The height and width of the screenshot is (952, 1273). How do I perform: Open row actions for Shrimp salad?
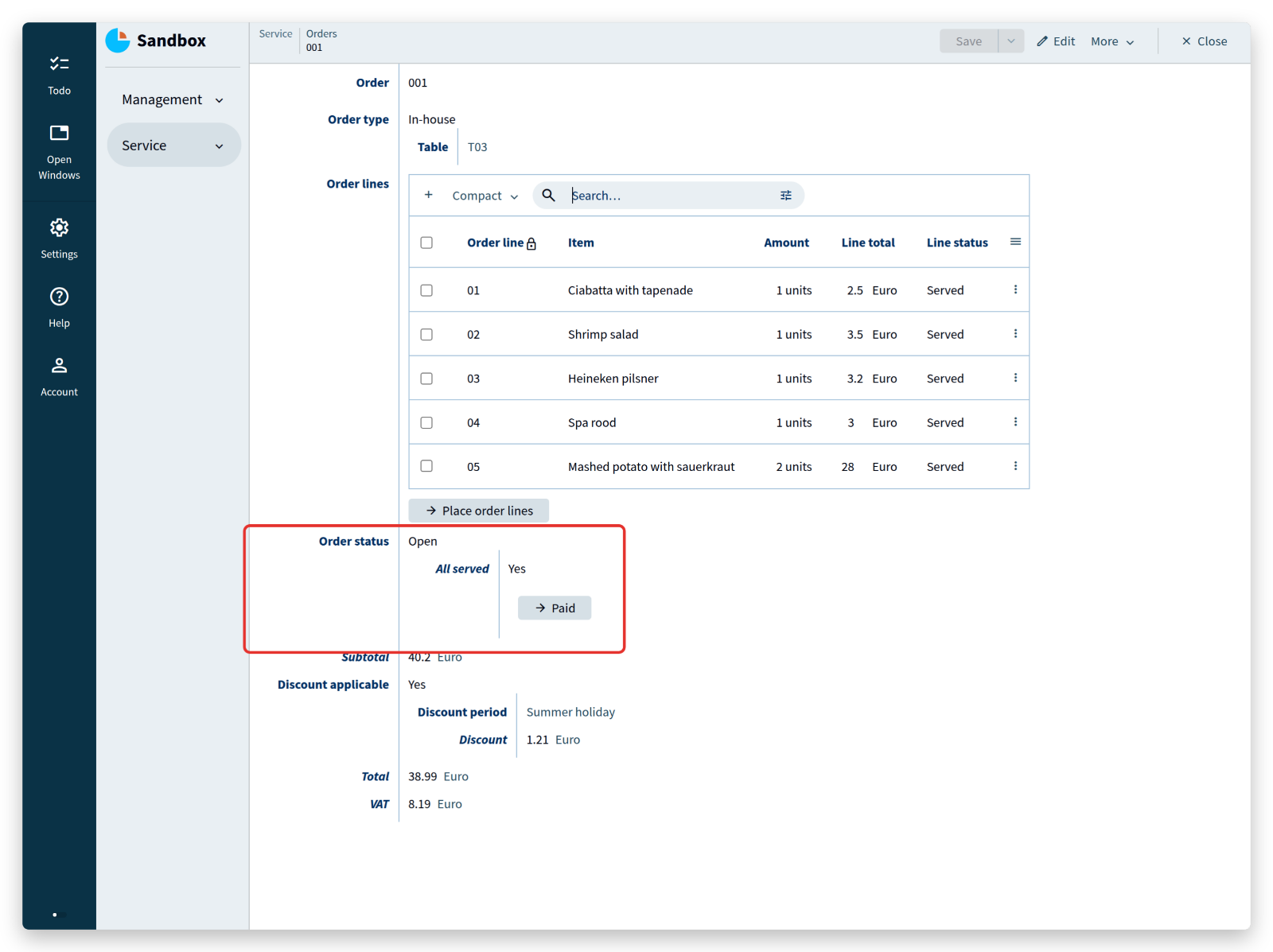[x=1015, y=334]
